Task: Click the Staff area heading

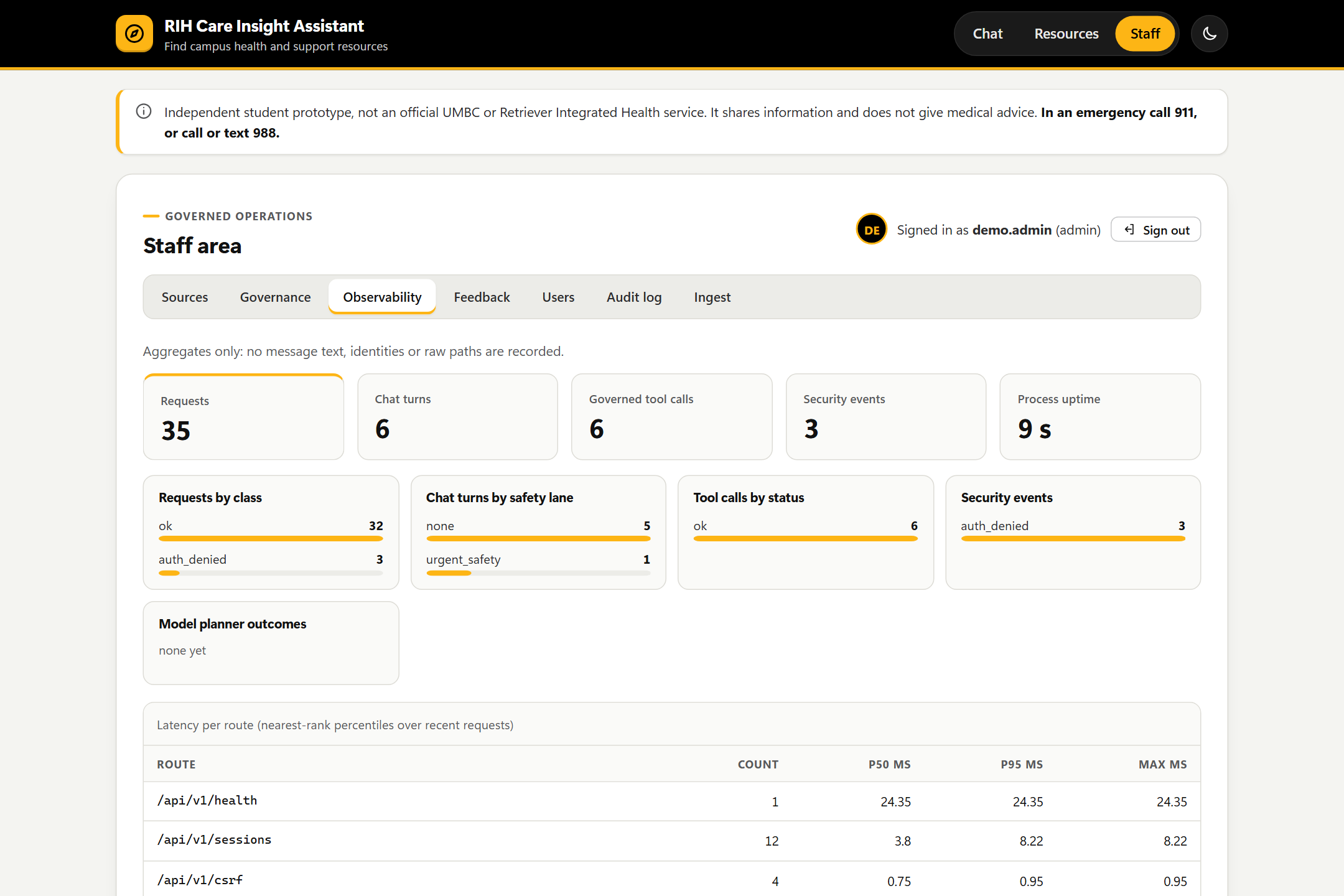Action: [192, 246]
